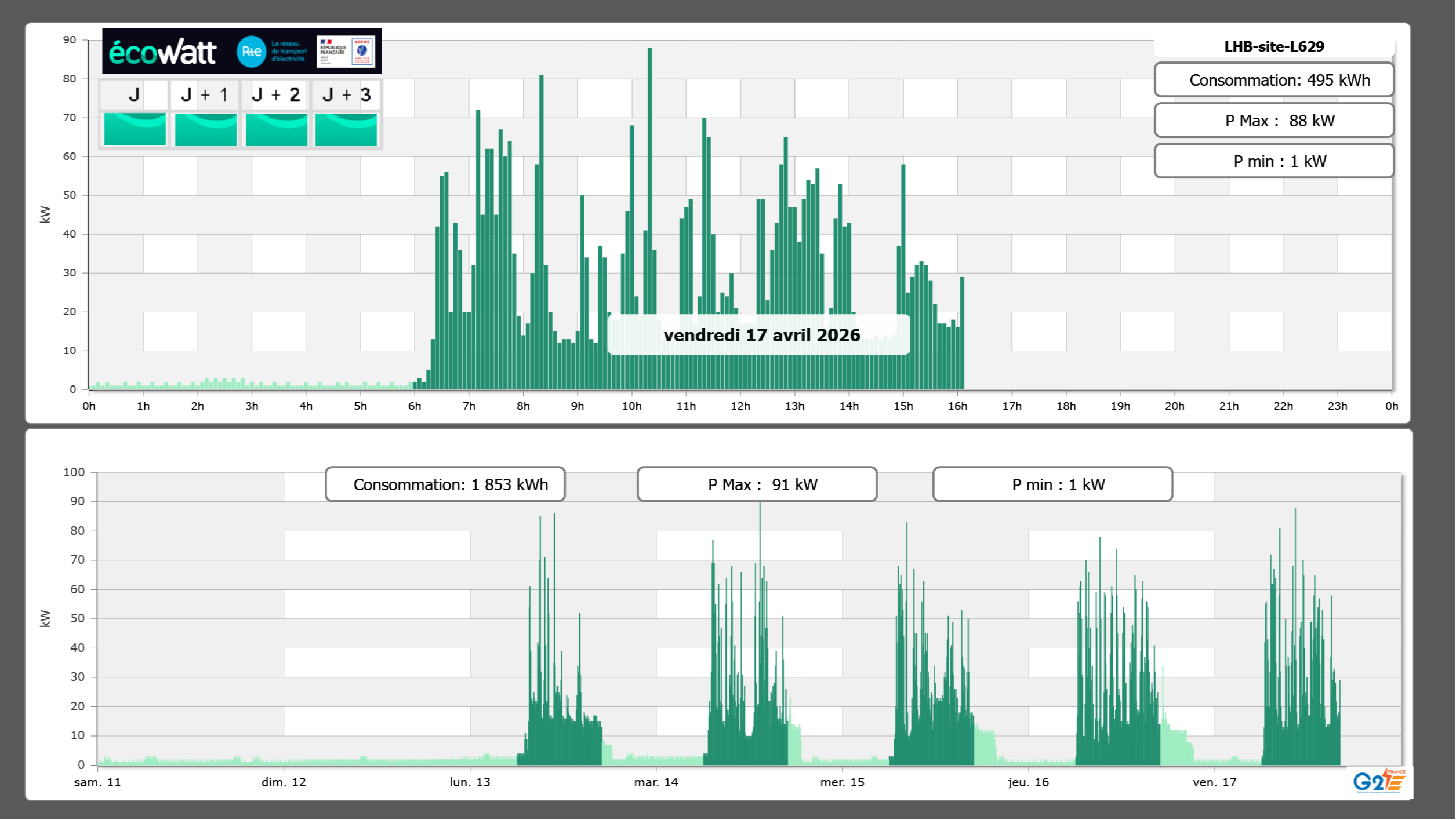Click the vendredi 17 avril 2026 date label

pyautogui.click(x=761, y=335)
